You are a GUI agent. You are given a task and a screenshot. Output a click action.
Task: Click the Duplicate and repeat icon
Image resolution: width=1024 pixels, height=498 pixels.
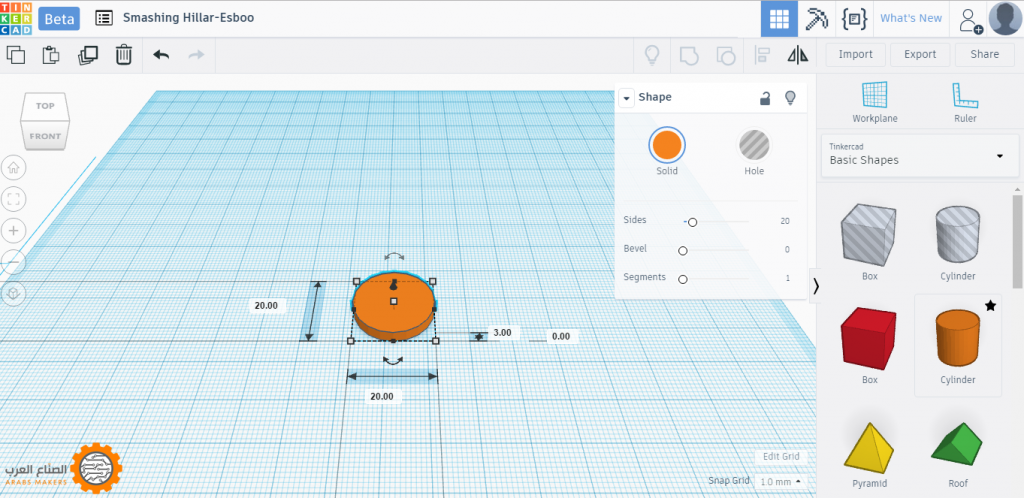(87, 55)
